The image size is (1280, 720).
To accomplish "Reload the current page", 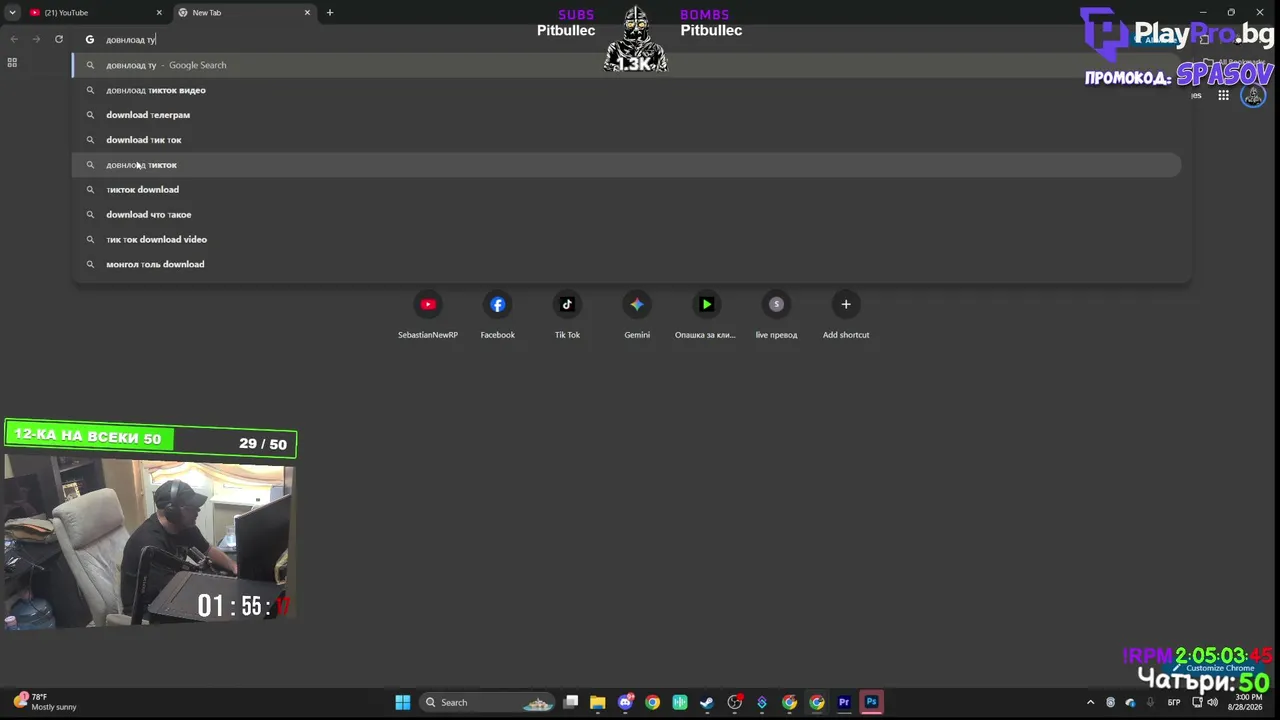I will pos(59,39).
